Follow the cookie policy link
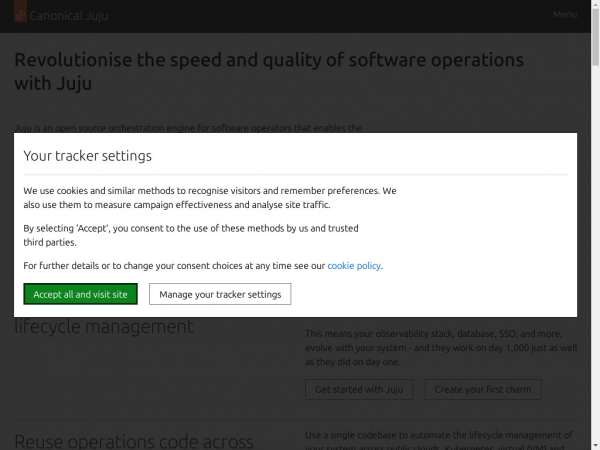600x450 pixels. (x=354, y=266)
